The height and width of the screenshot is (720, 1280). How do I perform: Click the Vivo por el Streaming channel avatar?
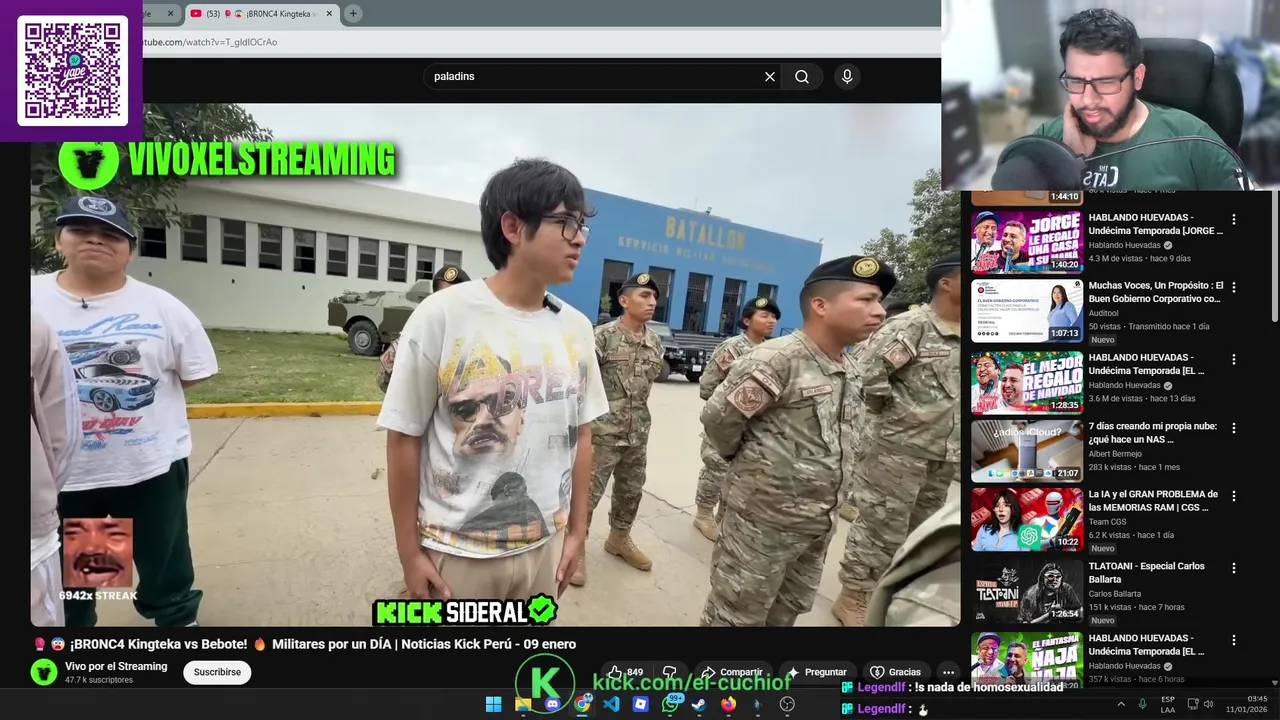click(x=44, y=672)
